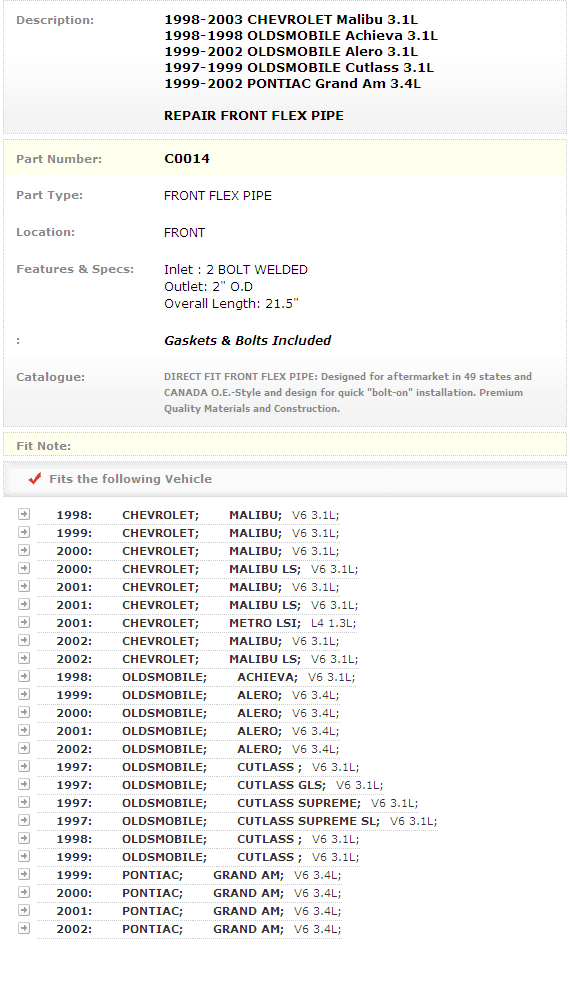Click the 'Features & Specs:' label
Image resolution: width=570 pixels, height=997 pixels.
(x=75, y=269)
